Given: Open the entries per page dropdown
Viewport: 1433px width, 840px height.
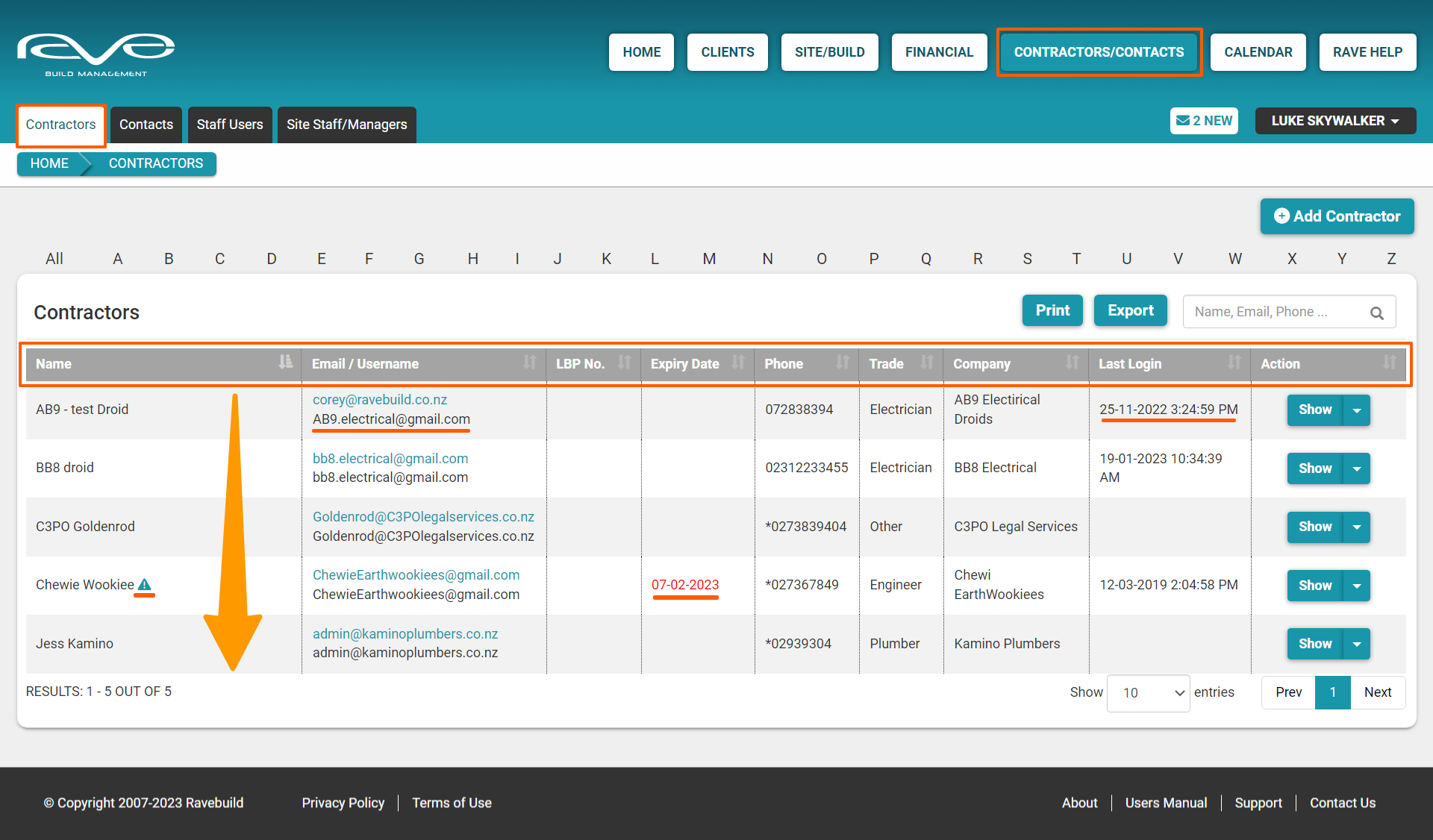Looking at the screenshot, I should click(x=1148, y=693).
